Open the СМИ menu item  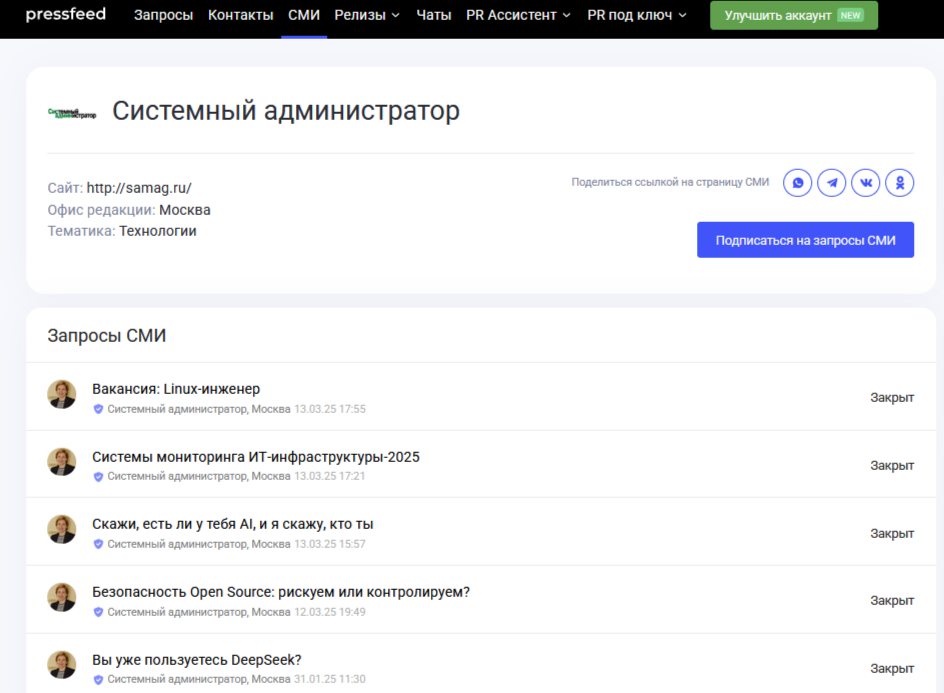click(303, 15)
